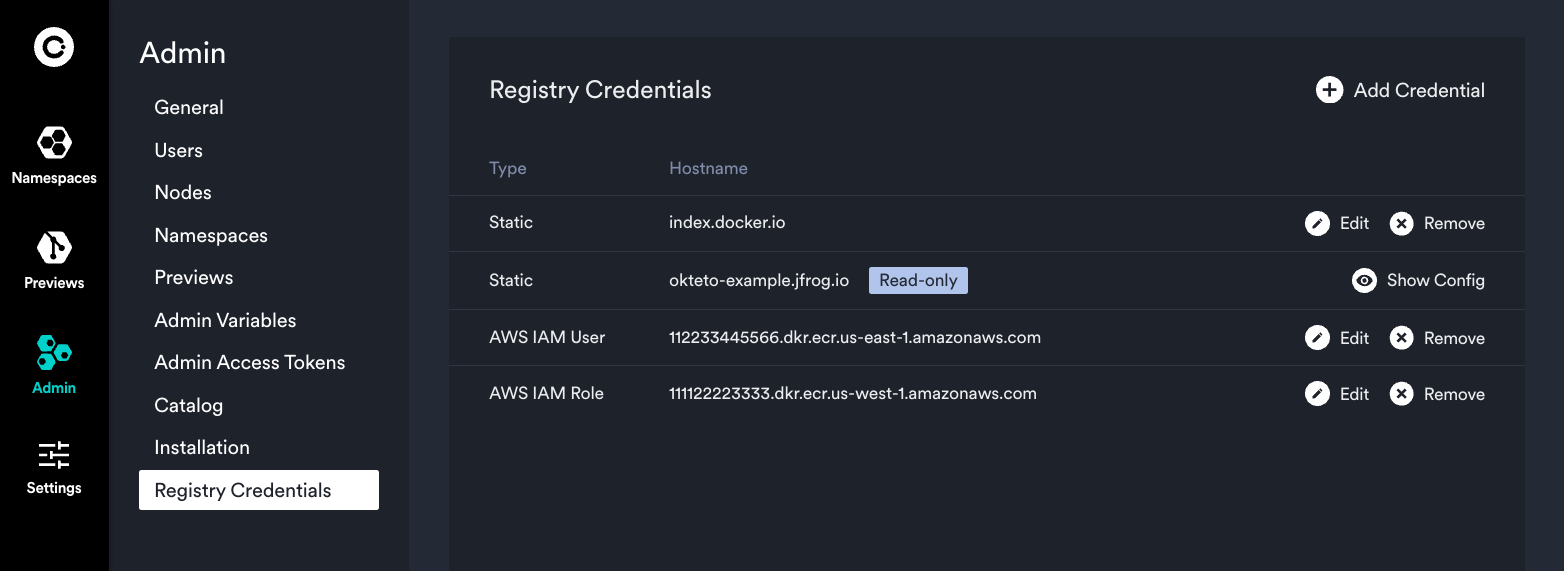Click the Add Credential text button
This screenshot has height=571, width=1564.
tap(1419, 90)
